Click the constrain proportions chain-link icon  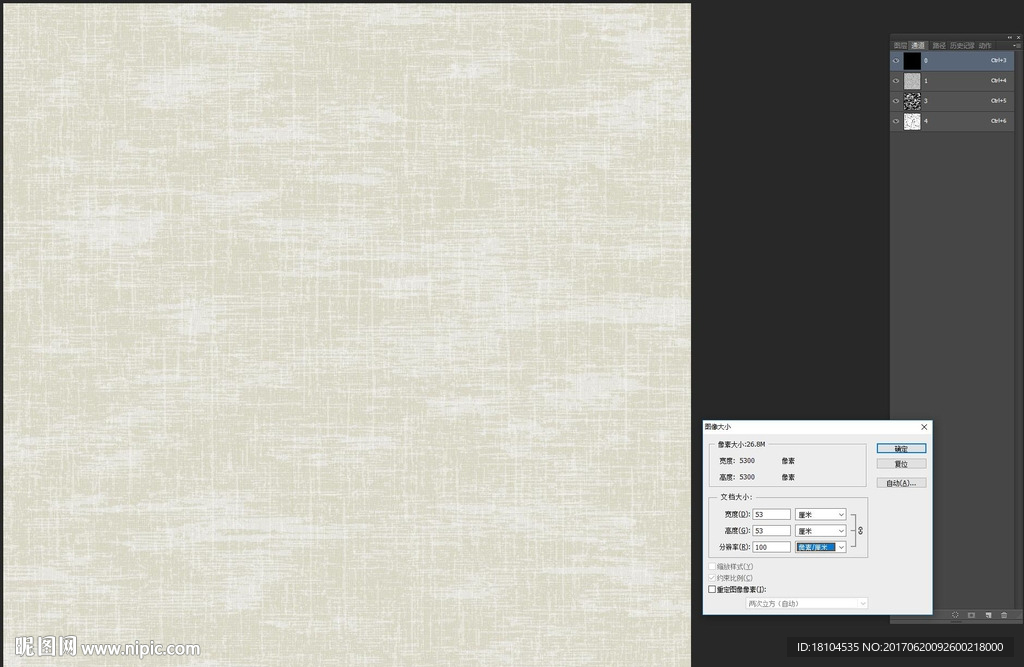(860, 530)
